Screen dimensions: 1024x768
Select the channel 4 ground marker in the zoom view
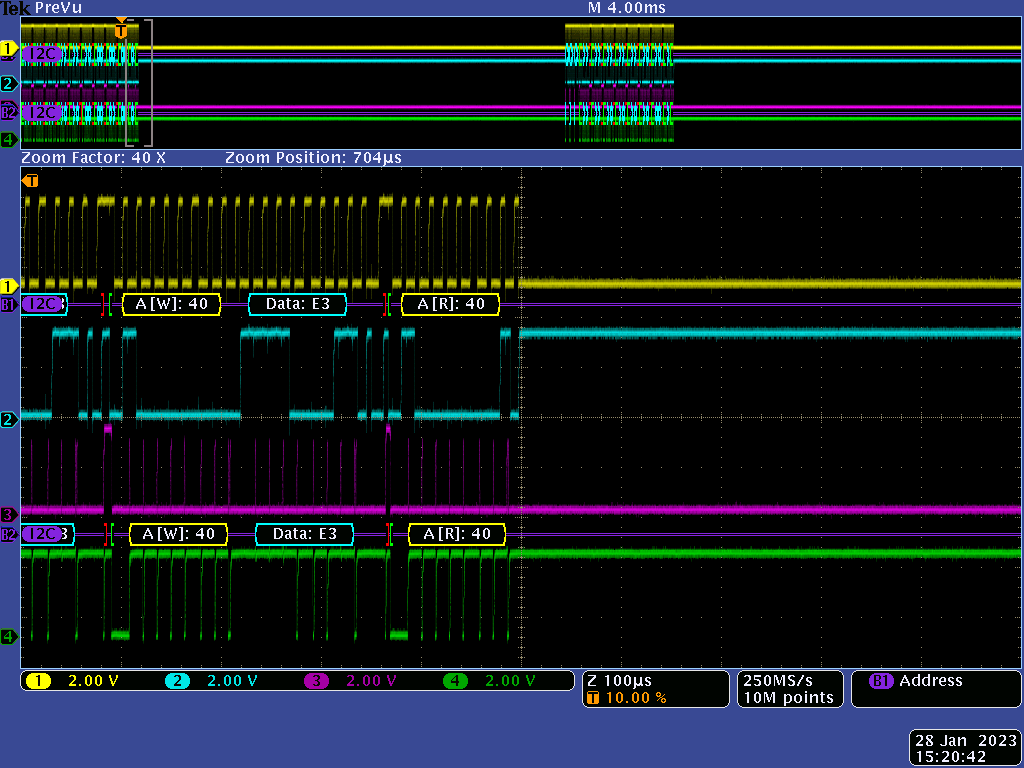8,636
